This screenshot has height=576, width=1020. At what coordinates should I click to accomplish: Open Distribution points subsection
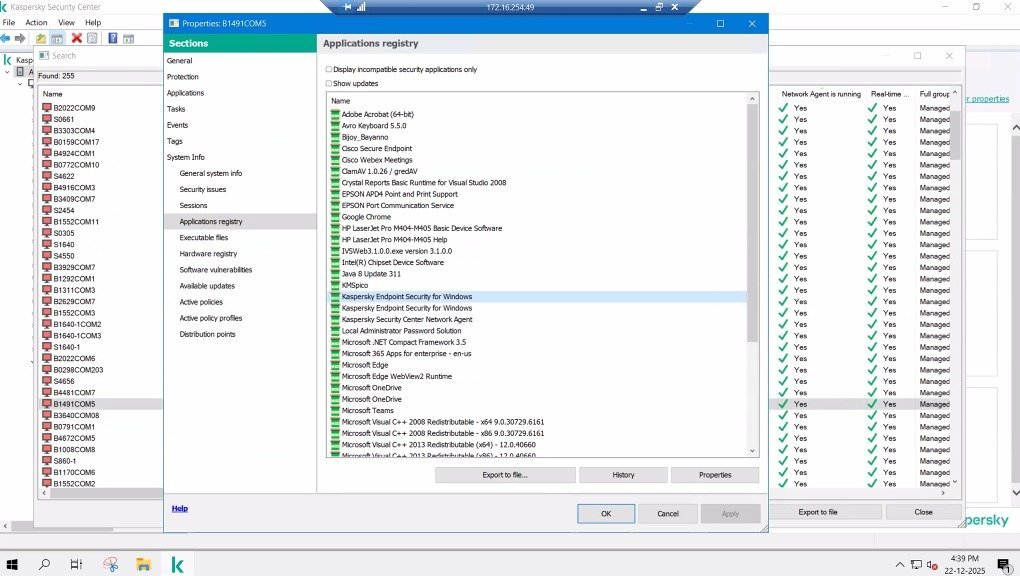coord(207,334)
